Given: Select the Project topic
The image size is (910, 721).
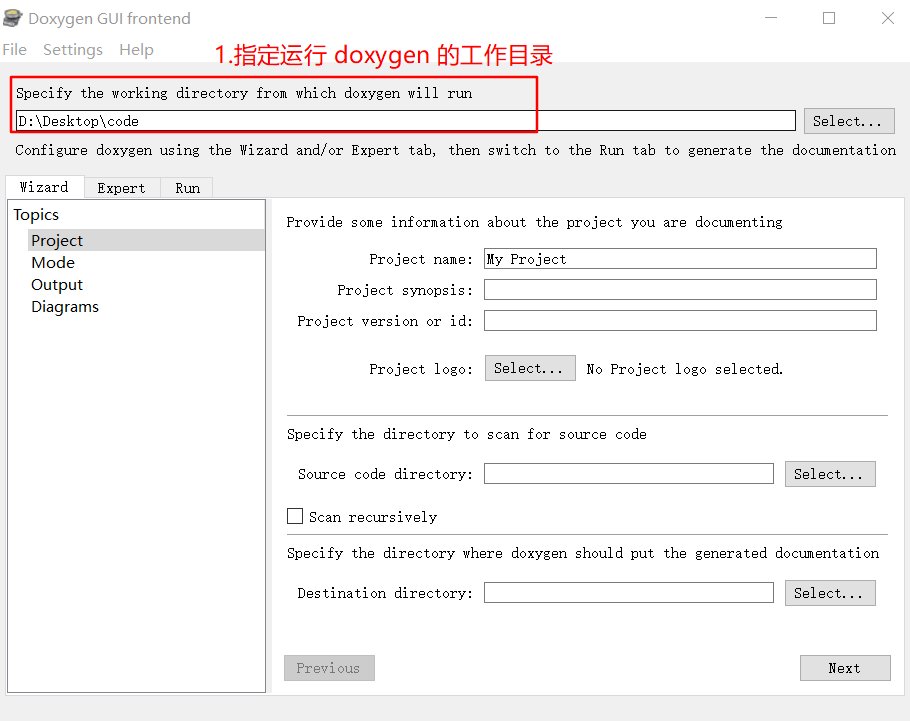Looking at the screenshot, I should coord(146,240).
